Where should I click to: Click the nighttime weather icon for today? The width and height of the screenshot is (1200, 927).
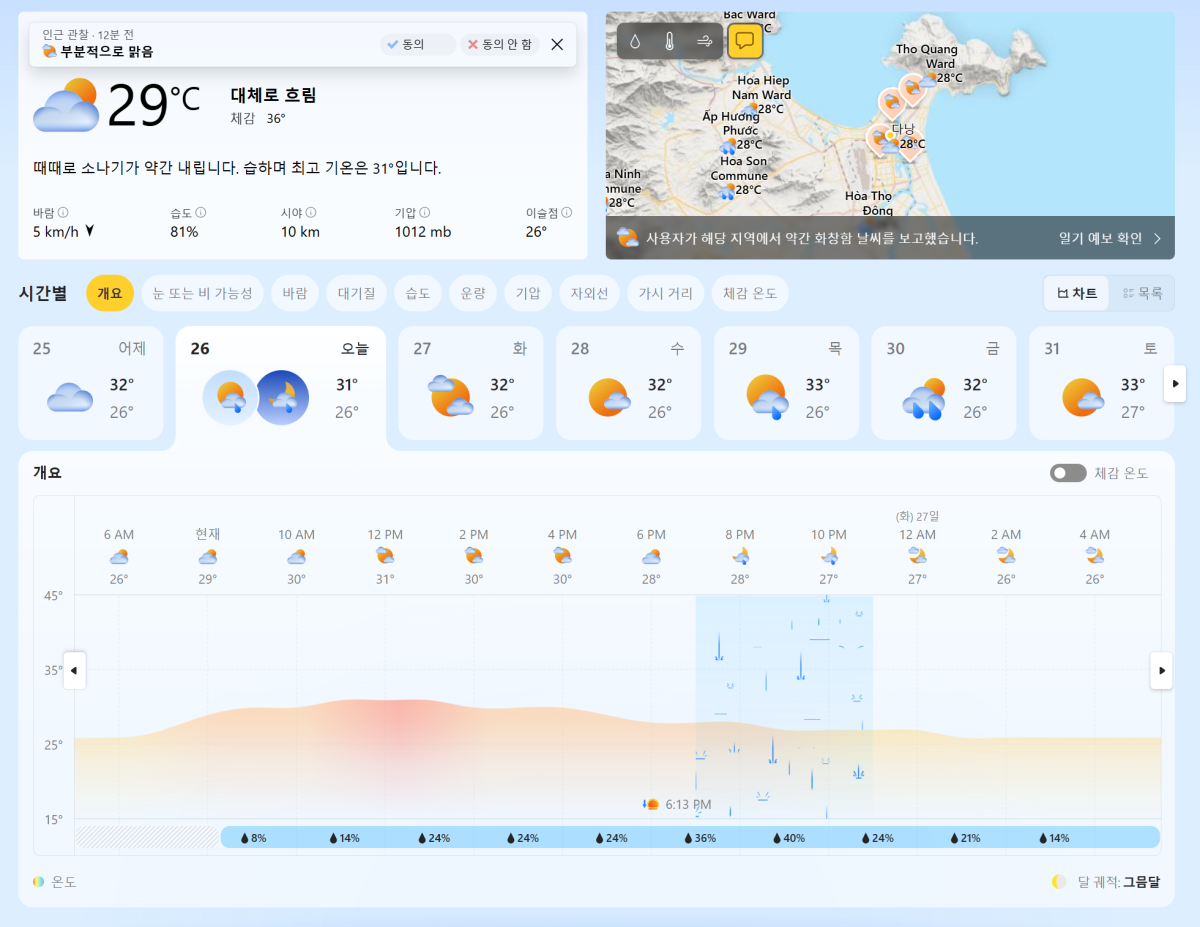[x=282, y=397]
